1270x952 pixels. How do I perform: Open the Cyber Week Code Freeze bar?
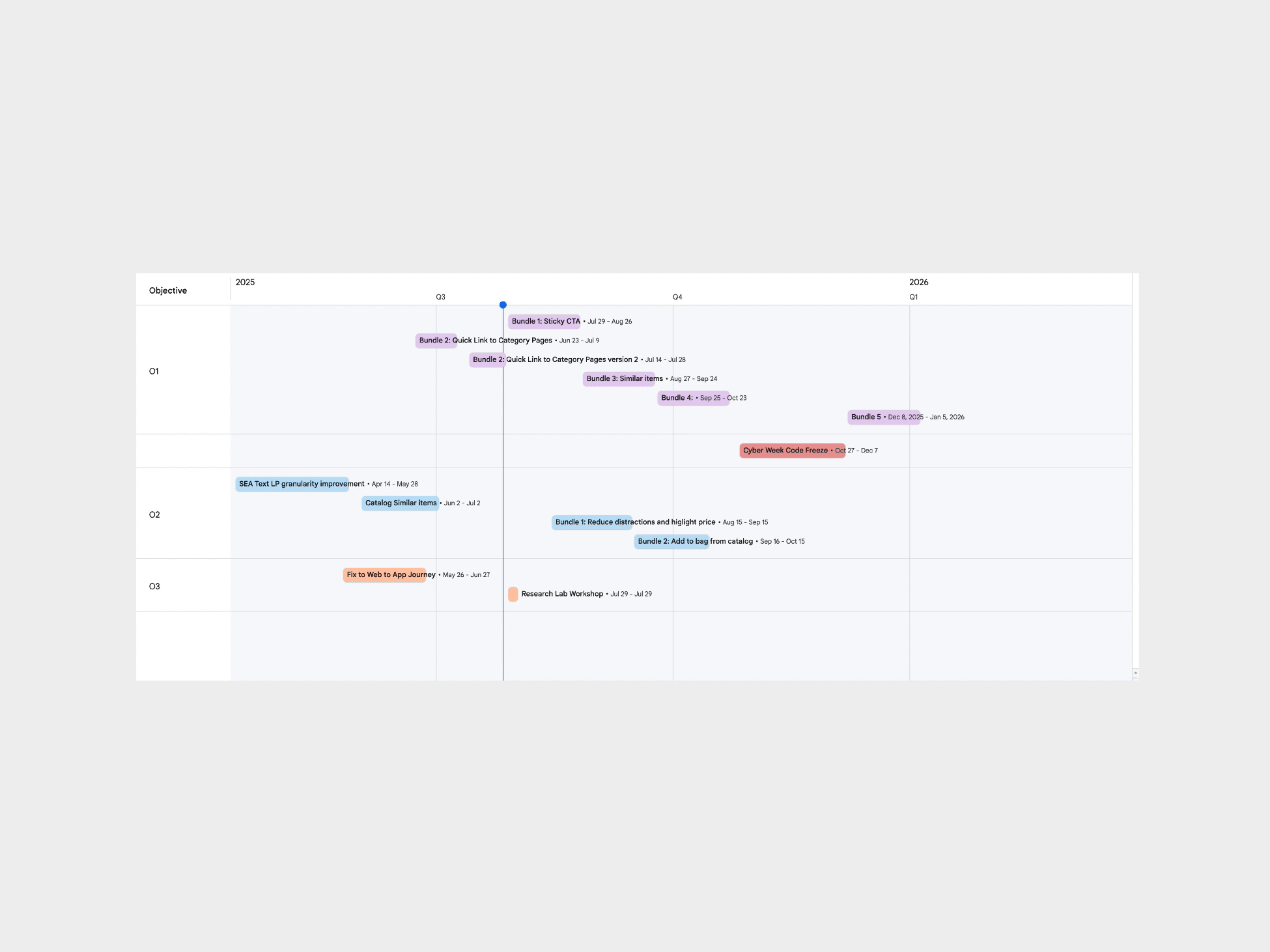(792, 451)
